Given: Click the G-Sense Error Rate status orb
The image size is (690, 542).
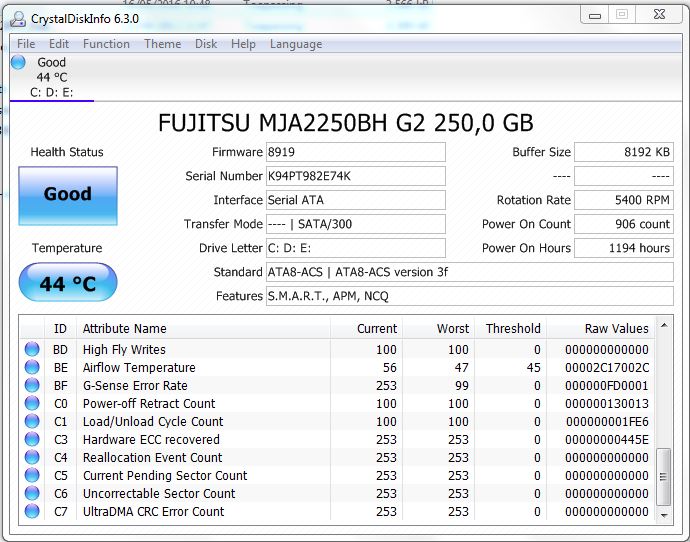Looking at the screenshot, I should point(32,385).
